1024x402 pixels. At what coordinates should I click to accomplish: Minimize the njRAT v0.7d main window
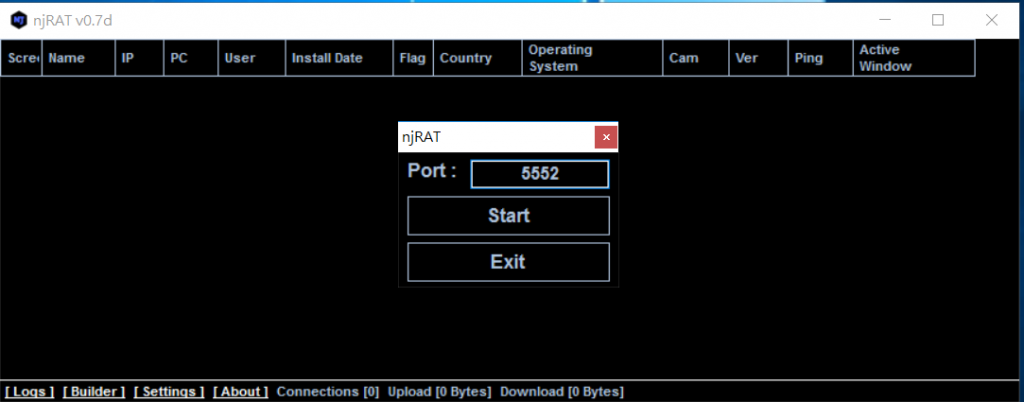885,20
